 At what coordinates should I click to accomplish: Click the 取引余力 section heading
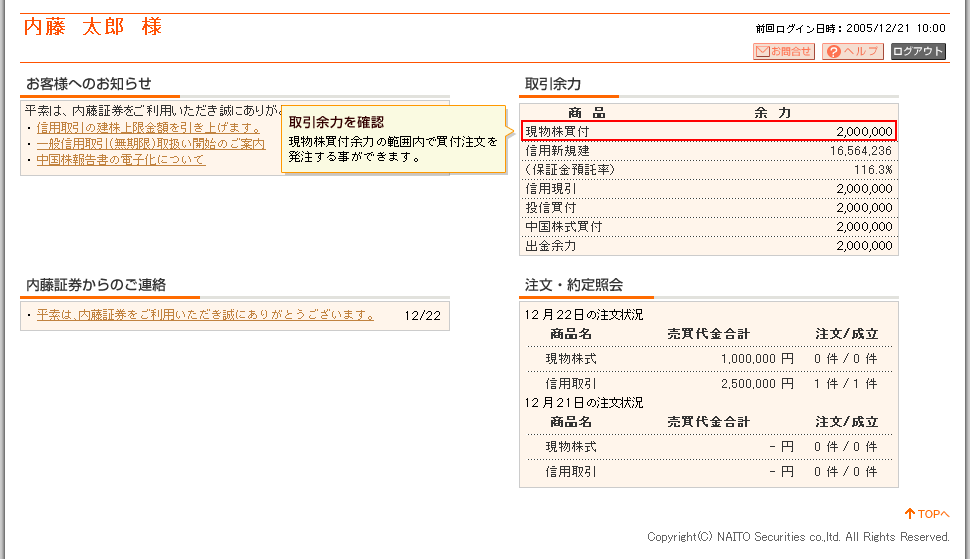553,84
